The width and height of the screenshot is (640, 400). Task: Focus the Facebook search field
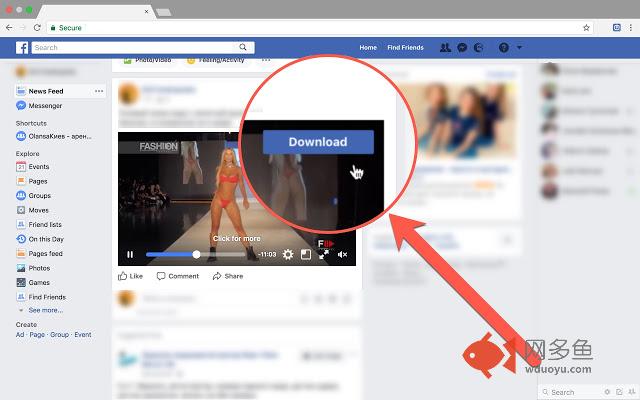[x=135, y=47]
